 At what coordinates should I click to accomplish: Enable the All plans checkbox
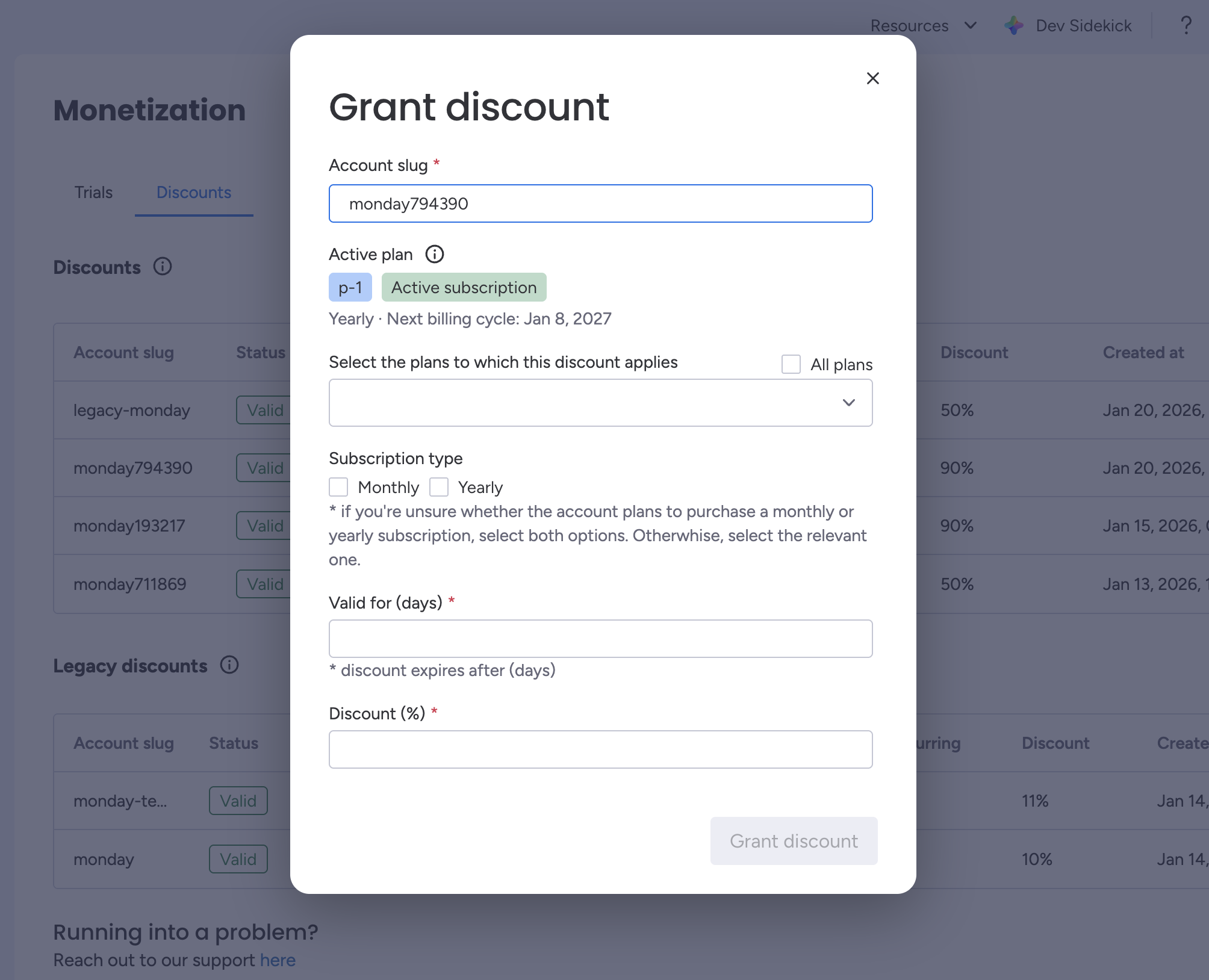coord(791,364)
